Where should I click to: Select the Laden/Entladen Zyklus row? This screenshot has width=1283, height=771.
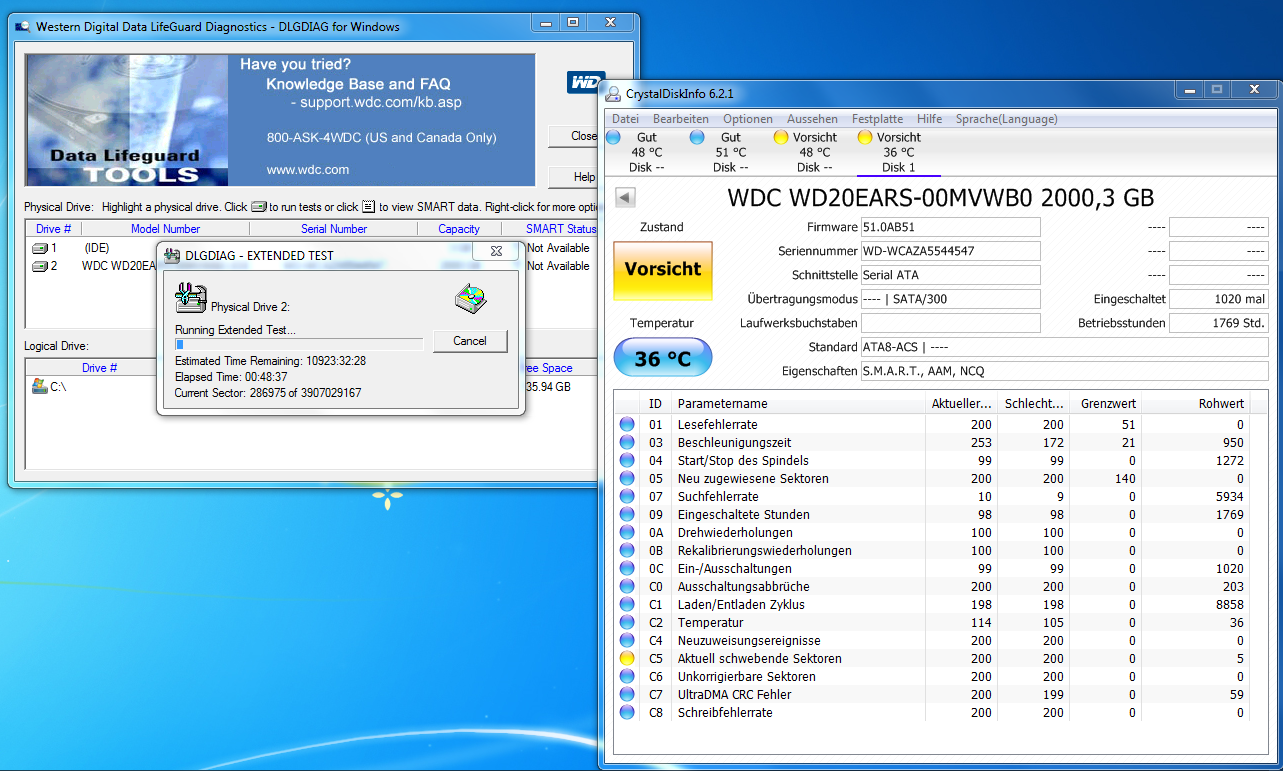[932, 605]
